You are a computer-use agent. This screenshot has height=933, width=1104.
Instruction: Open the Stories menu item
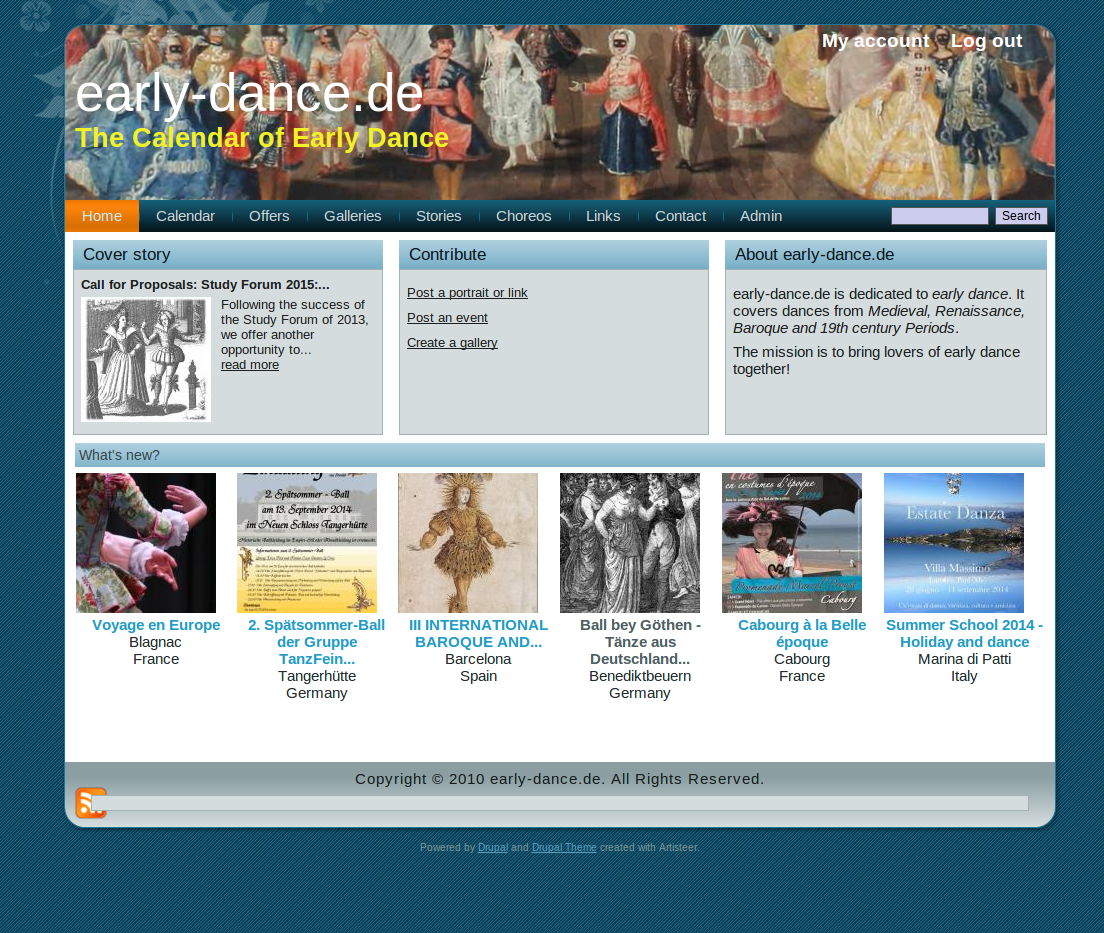439,216
